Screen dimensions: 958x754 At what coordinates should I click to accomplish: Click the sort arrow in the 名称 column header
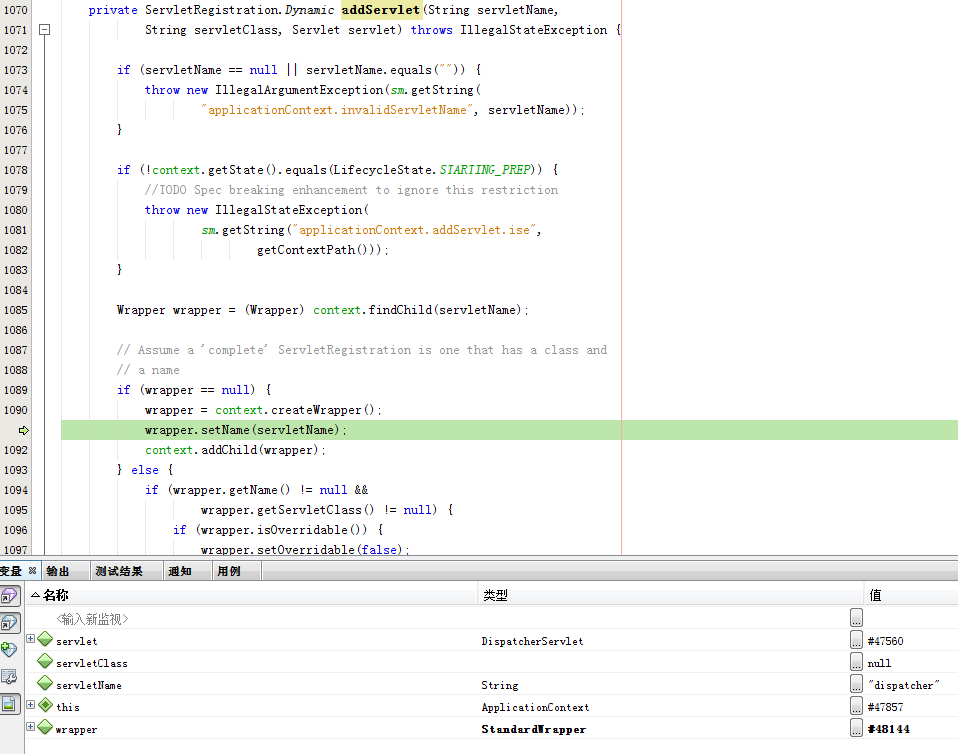[x=35, y=595]
